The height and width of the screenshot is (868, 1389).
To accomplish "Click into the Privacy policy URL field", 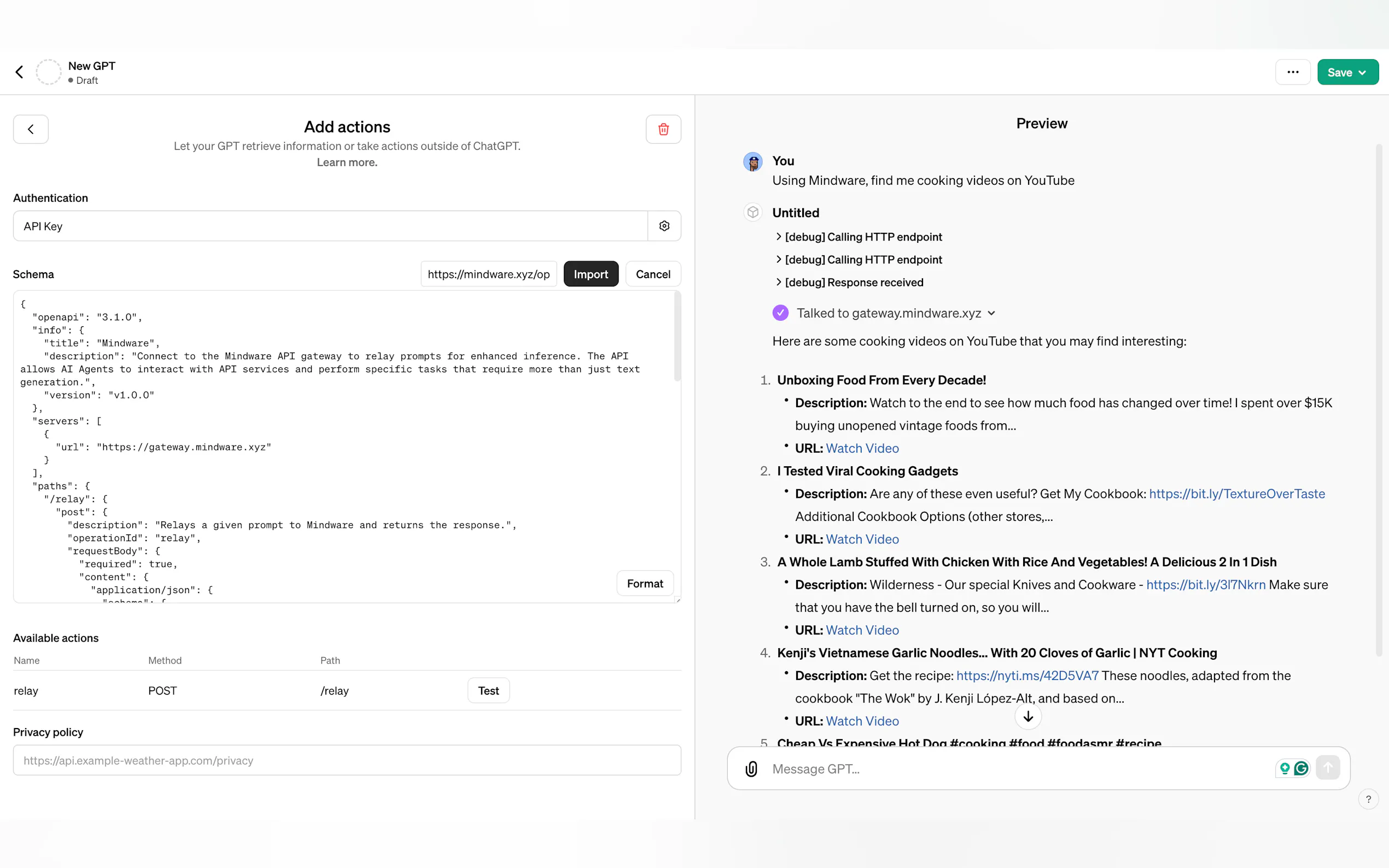I will click(x=347, y=761).
